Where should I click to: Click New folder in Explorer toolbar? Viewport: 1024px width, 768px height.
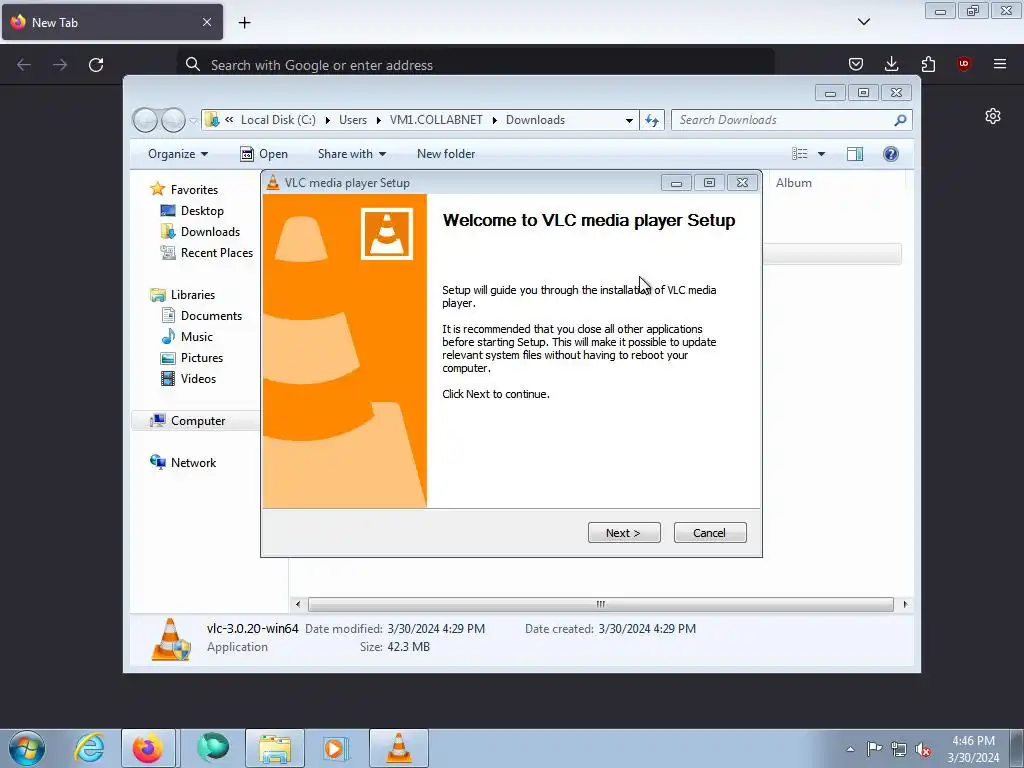coord(446,154)
